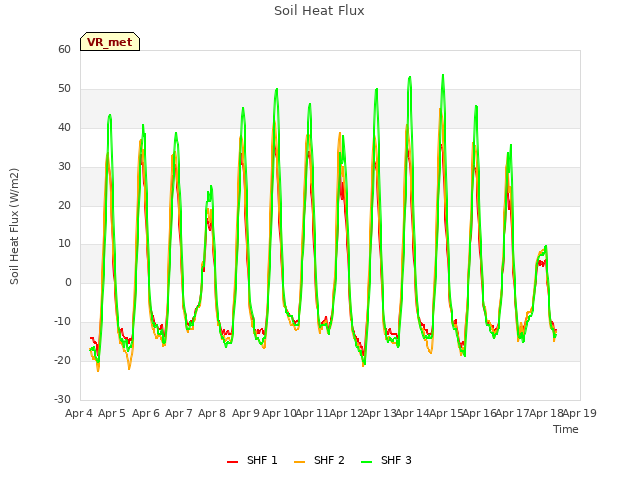Click the low green peak near Apr 18

point(545,246)
